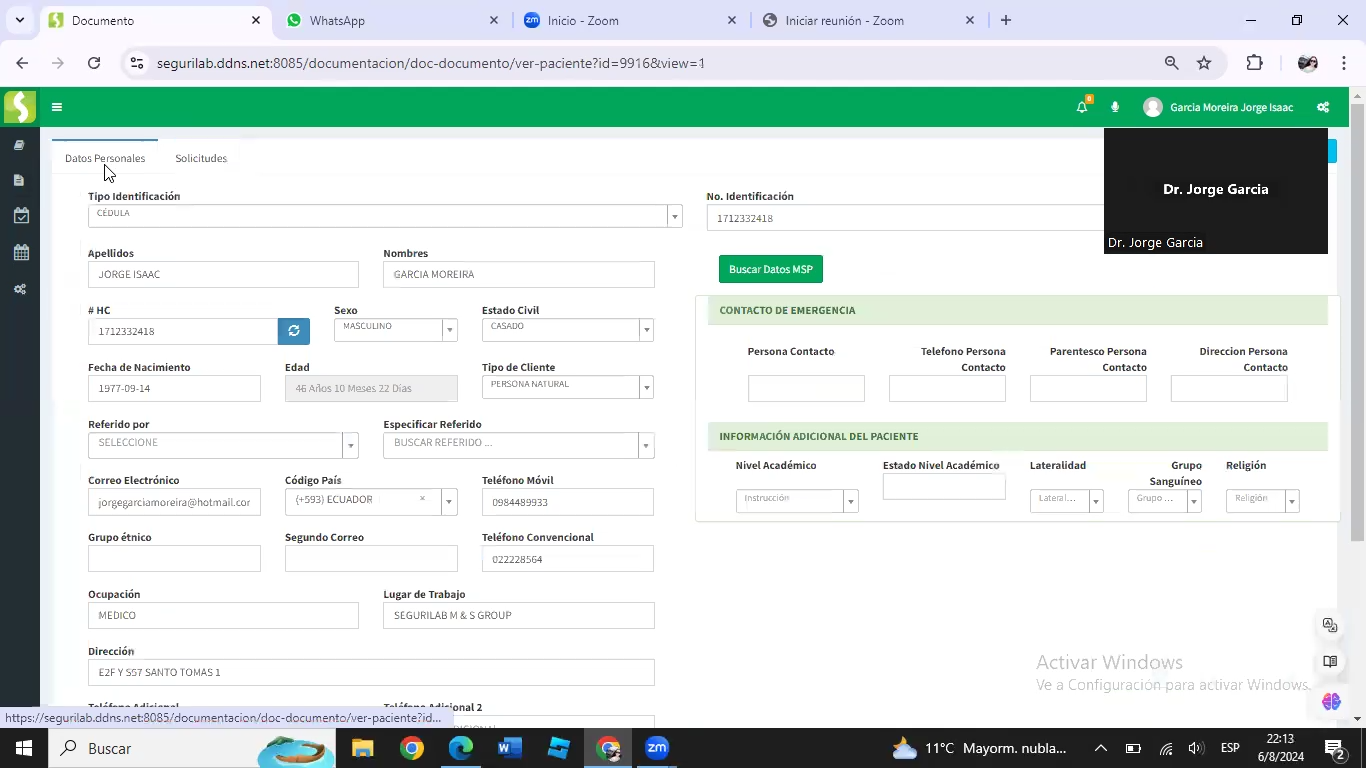The height and width of the screenshot is (768, 1366).
Task: Open a new browser tab
Action: click(1006, 20)
